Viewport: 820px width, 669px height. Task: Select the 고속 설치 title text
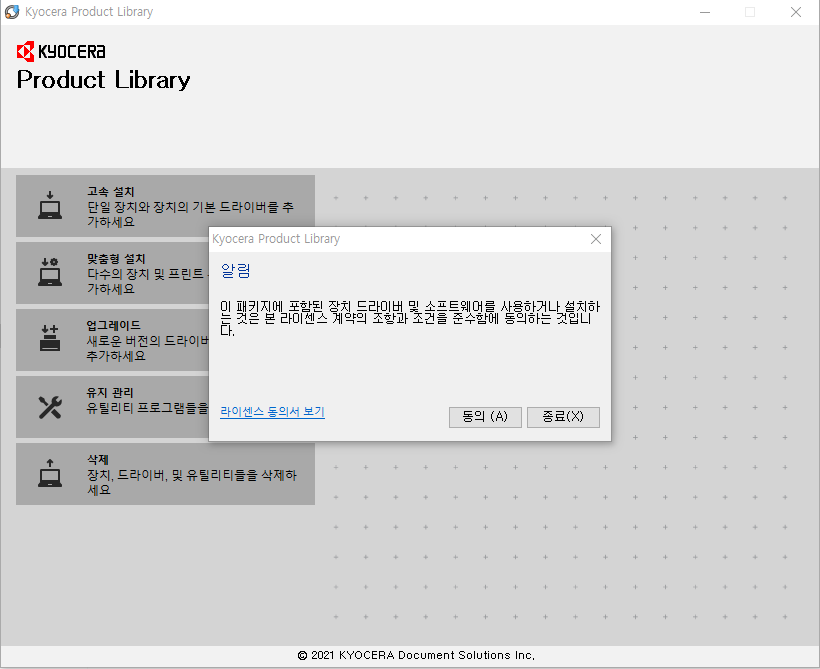click(111, 192)
